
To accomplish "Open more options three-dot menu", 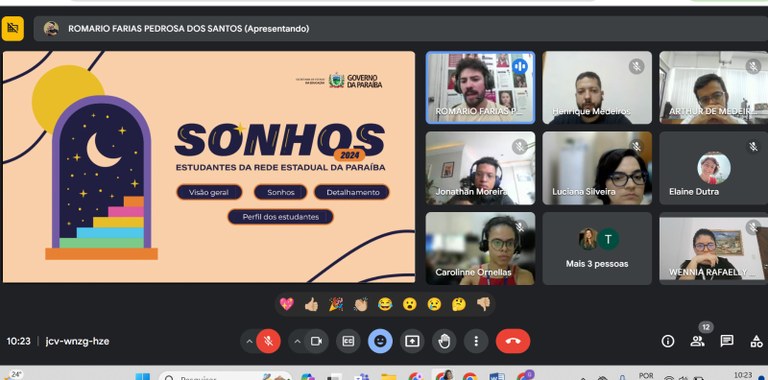I will (x=476, y=341).
